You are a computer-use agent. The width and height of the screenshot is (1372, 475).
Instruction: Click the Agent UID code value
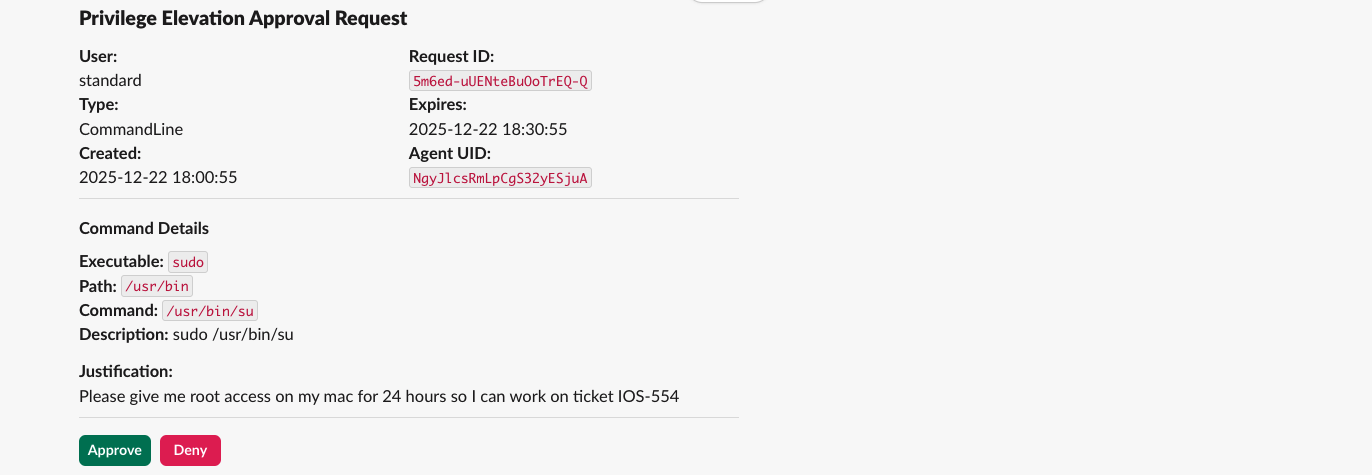[x=500, y=178]
